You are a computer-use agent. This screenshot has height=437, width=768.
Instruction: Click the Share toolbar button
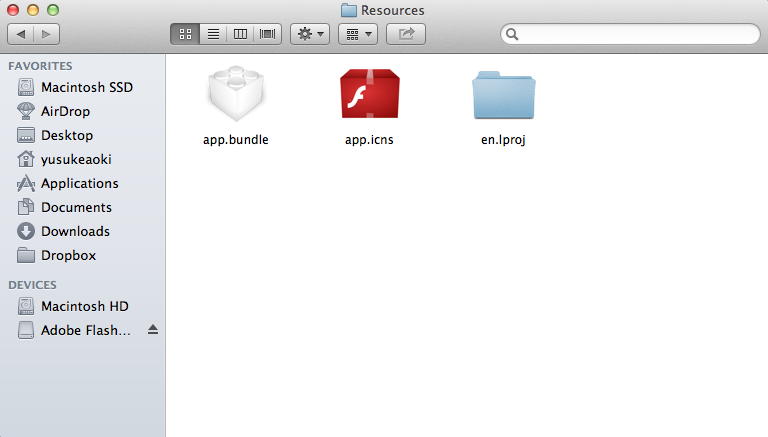click(406, 34)
